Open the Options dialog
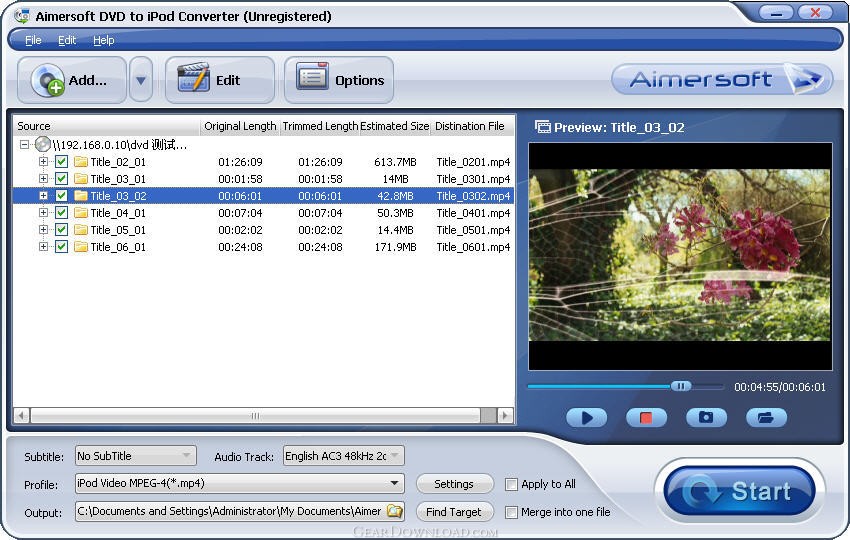The width and height of the screenshot is (850, 540). coord(339,80)
